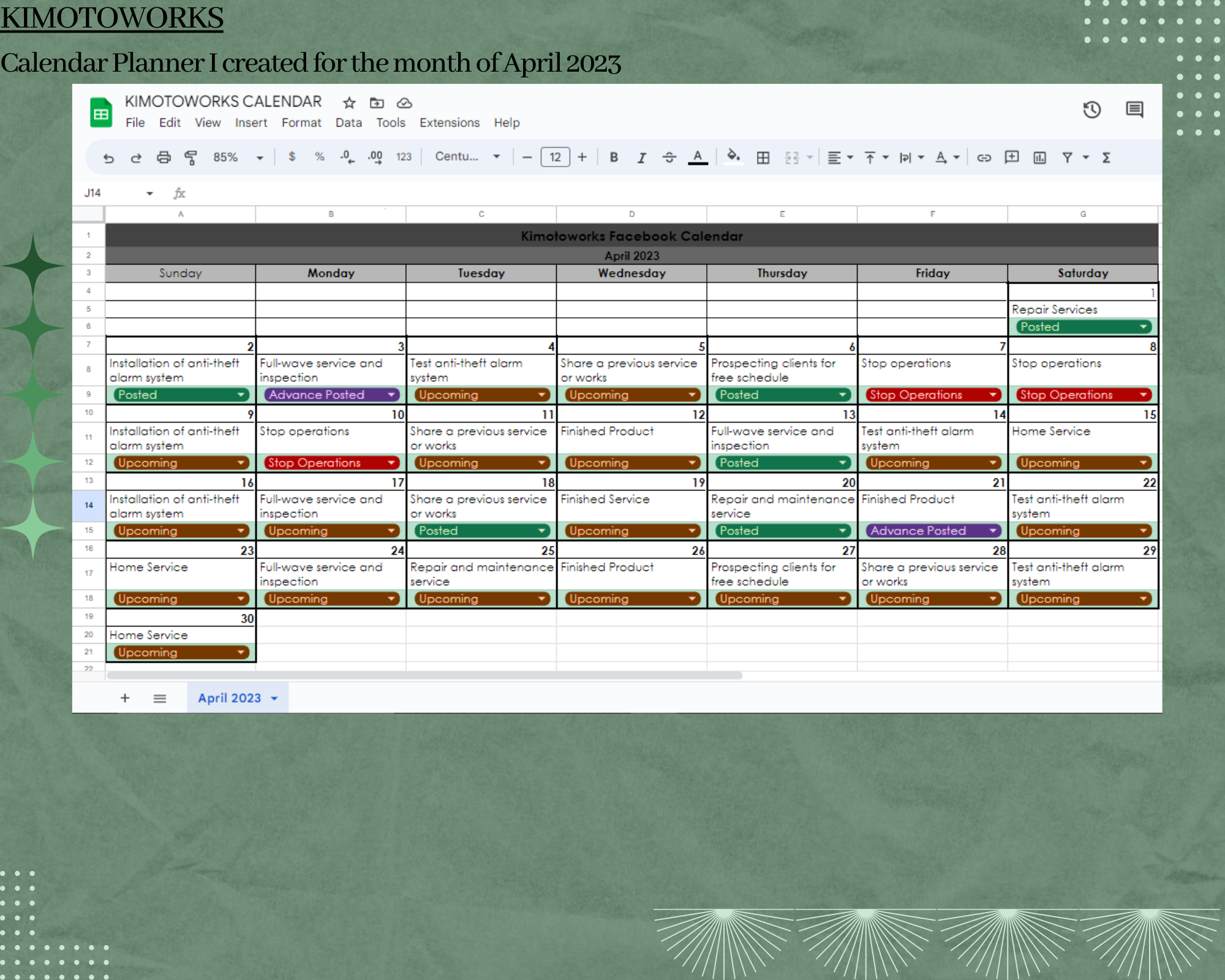Image resolution: width=1225 pixels, height=980 pixels.
Task: Select column A header
Action: (x=181, y=214)
